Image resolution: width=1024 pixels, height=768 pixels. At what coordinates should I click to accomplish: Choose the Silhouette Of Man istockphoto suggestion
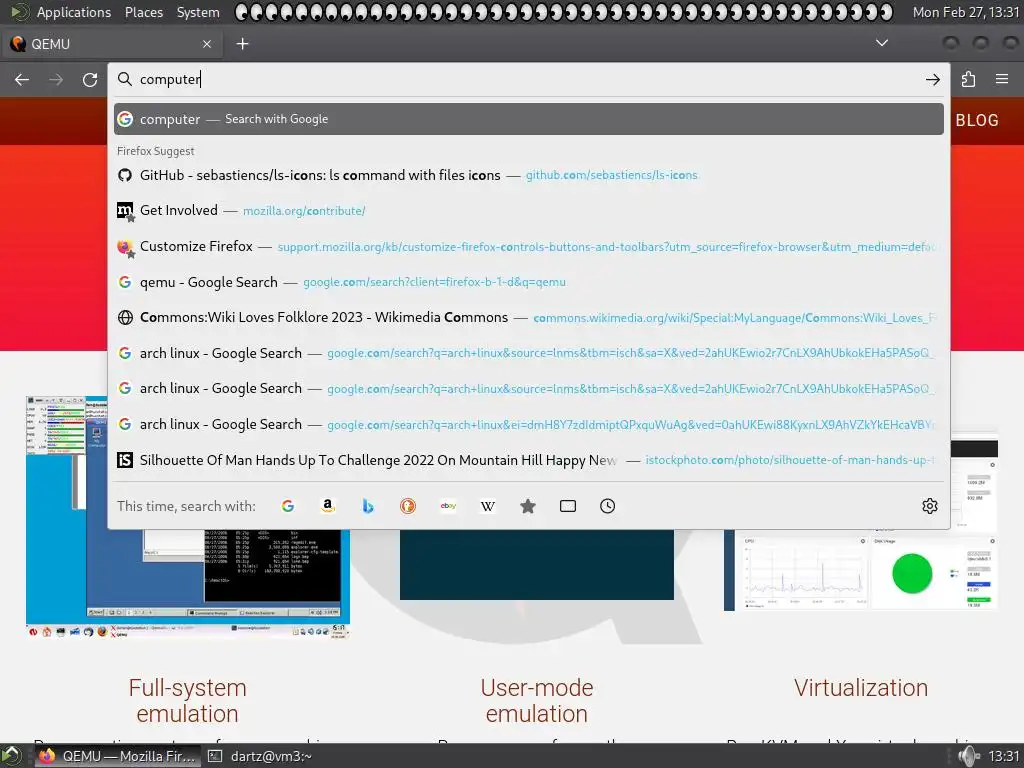[528, 460]
